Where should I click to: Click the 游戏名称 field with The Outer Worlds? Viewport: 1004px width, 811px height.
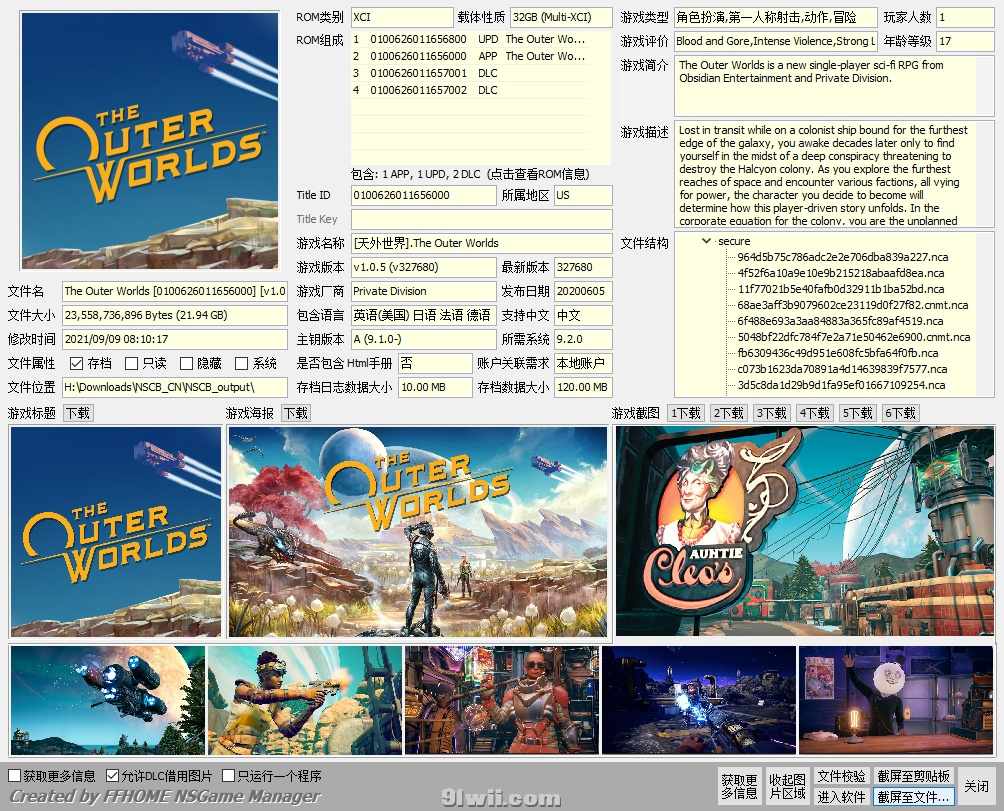point(482,243)
